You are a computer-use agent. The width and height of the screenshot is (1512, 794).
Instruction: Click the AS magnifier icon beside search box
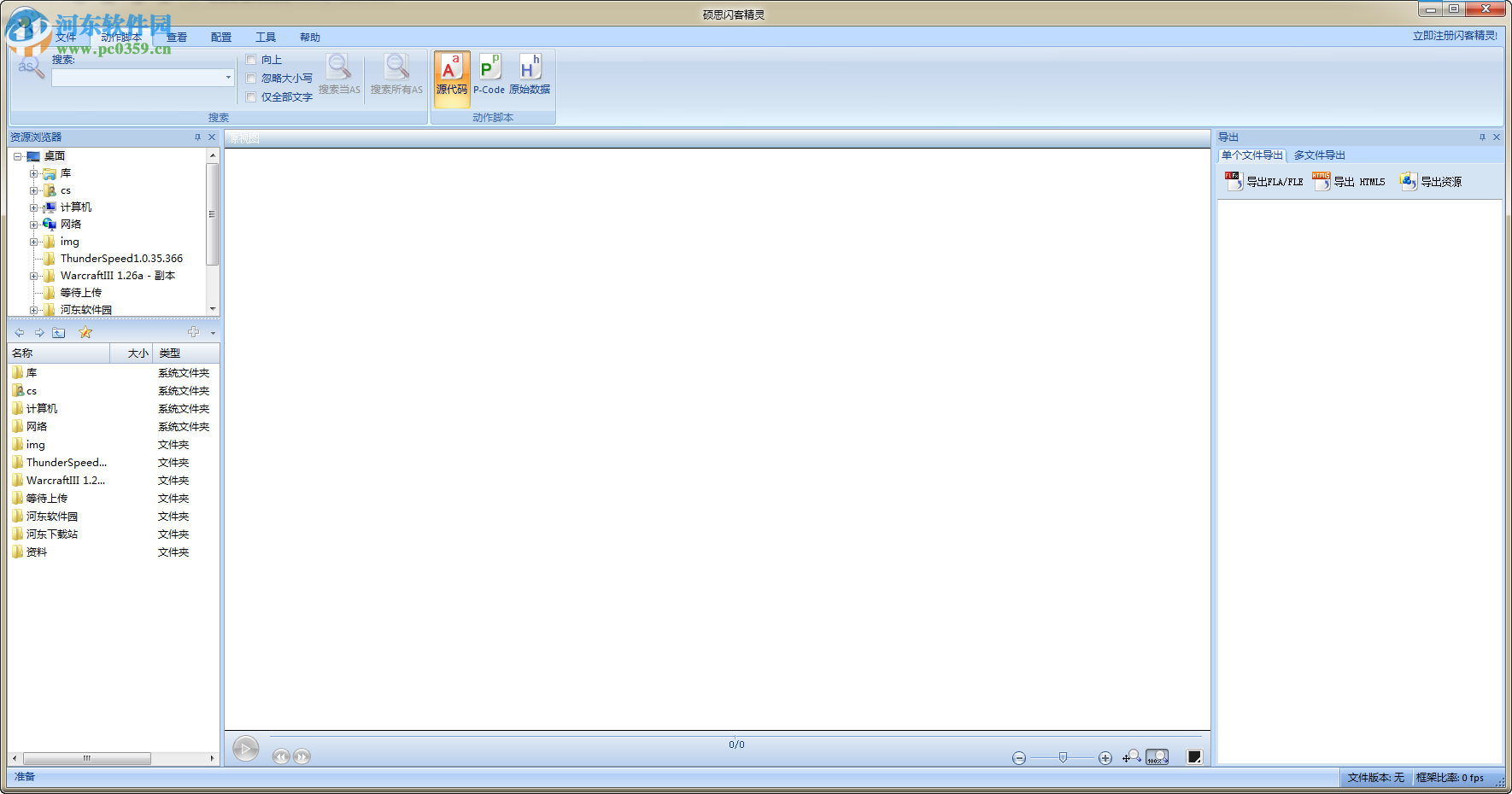coord(31,67)
